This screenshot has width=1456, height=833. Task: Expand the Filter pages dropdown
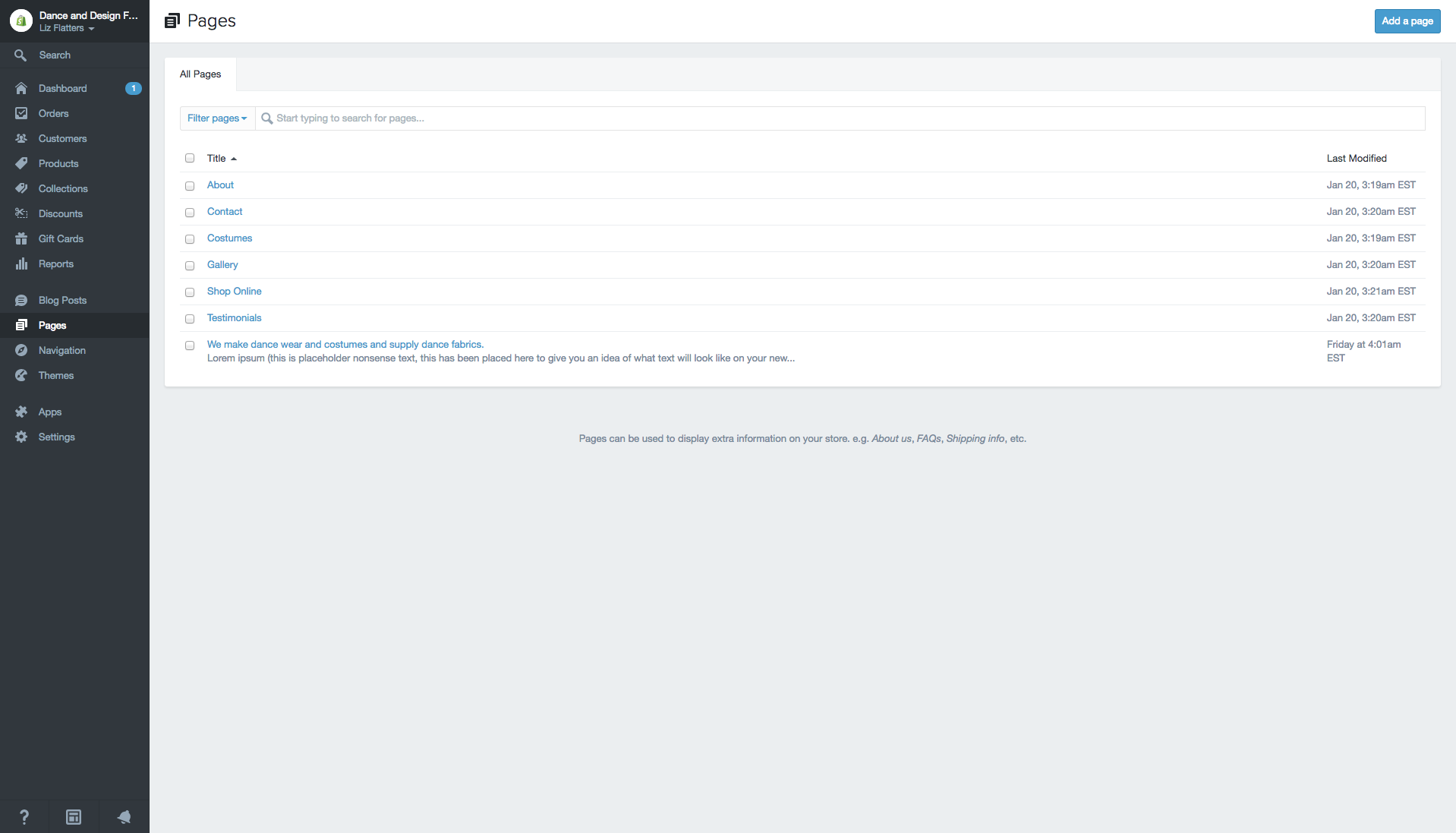pos(217,118)
